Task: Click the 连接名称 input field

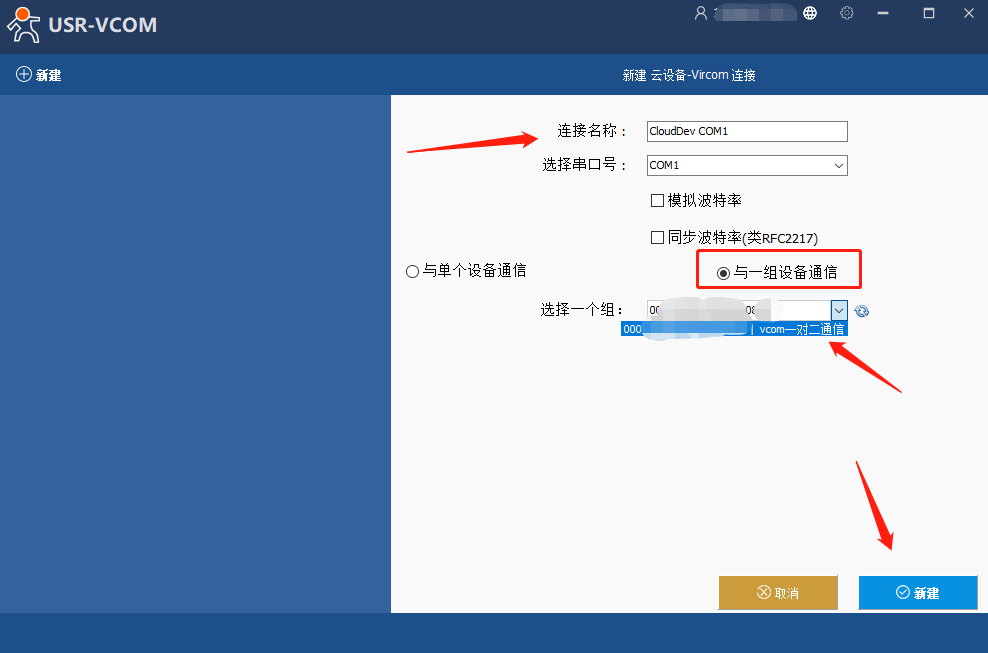Action: [x=747, y=131]
